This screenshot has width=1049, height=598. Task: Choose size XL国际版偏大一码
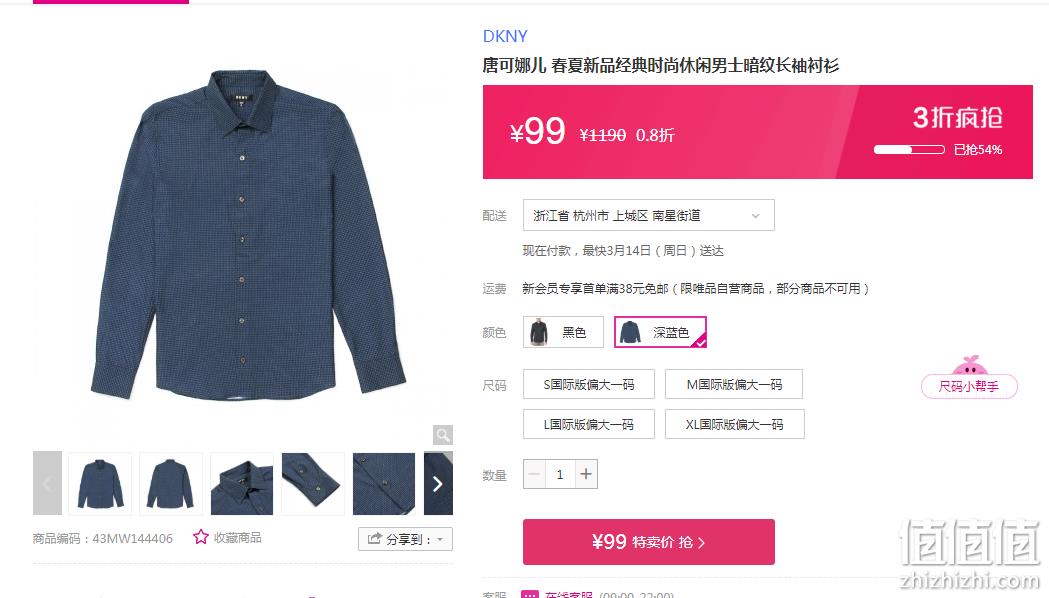tap(735, 424)
